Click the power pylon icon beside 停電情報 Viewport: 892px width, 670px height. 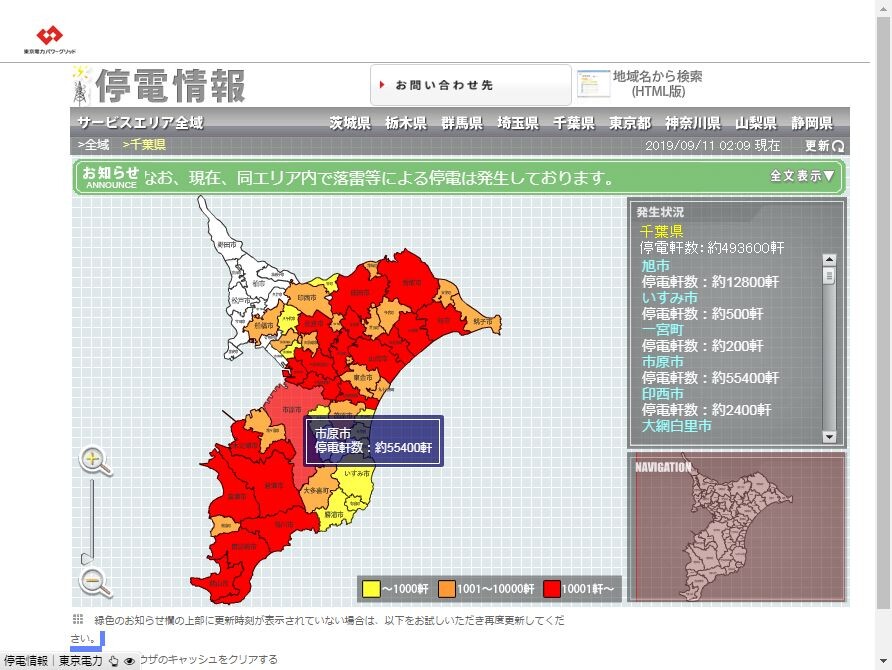coord(80,87)
